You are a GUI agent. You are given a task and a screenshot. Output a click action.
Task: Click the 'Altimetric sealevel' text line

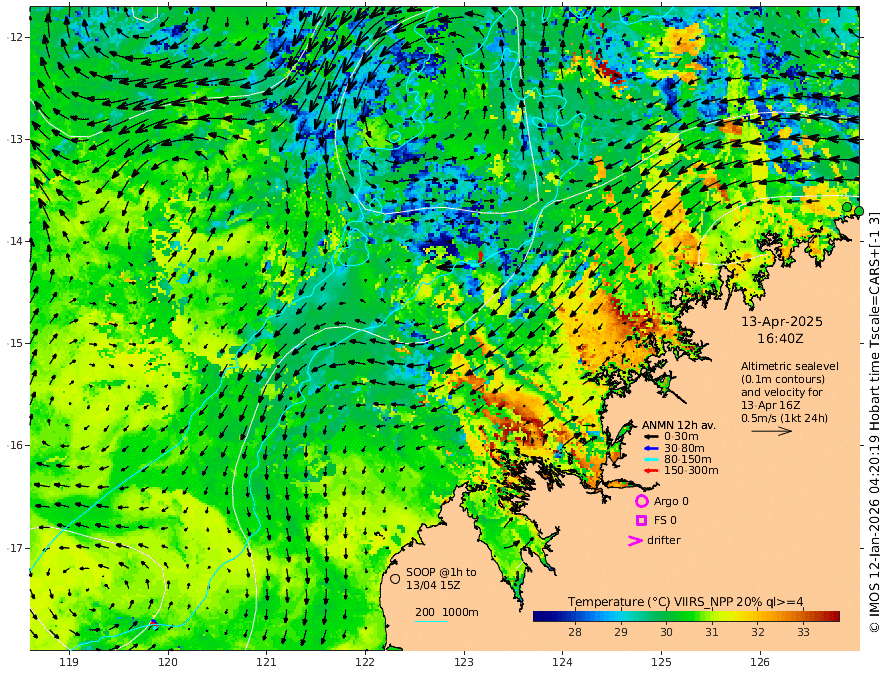pyautogui.click(x=790, y=366)
